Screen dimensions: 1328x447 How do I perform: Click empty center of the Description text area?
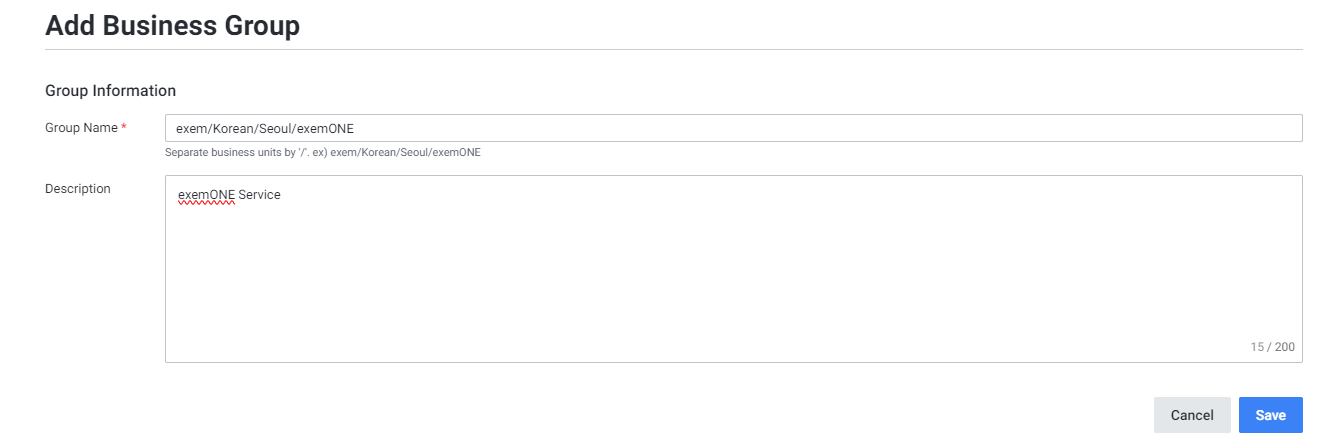(733, 270)
